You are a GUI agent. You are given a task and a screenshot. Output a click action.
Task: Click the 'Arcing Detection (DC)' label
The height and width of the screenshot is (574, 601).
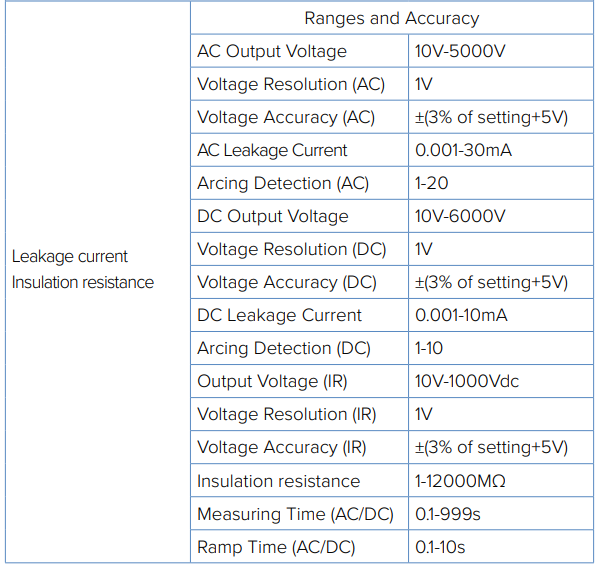284,348
